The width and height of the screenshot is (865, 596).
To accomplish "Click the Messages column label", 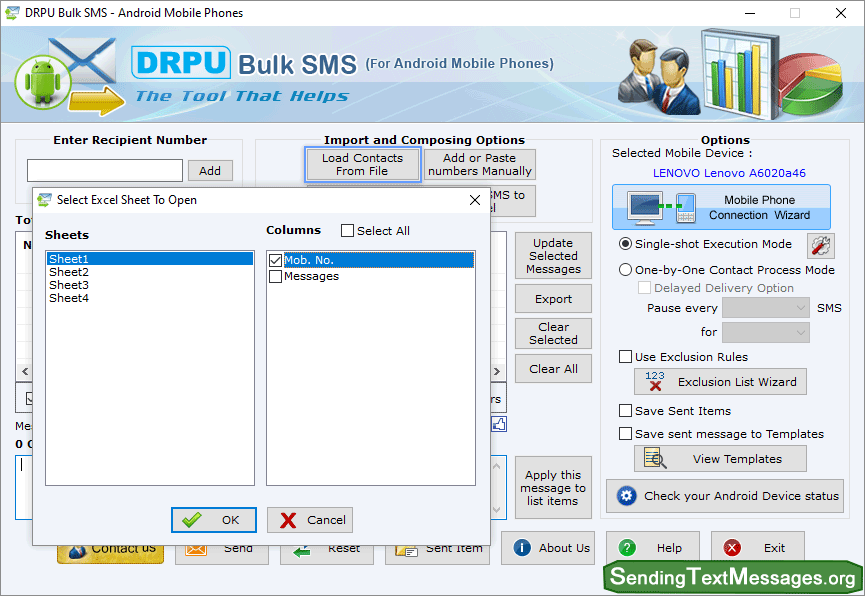I will [311, 276].
